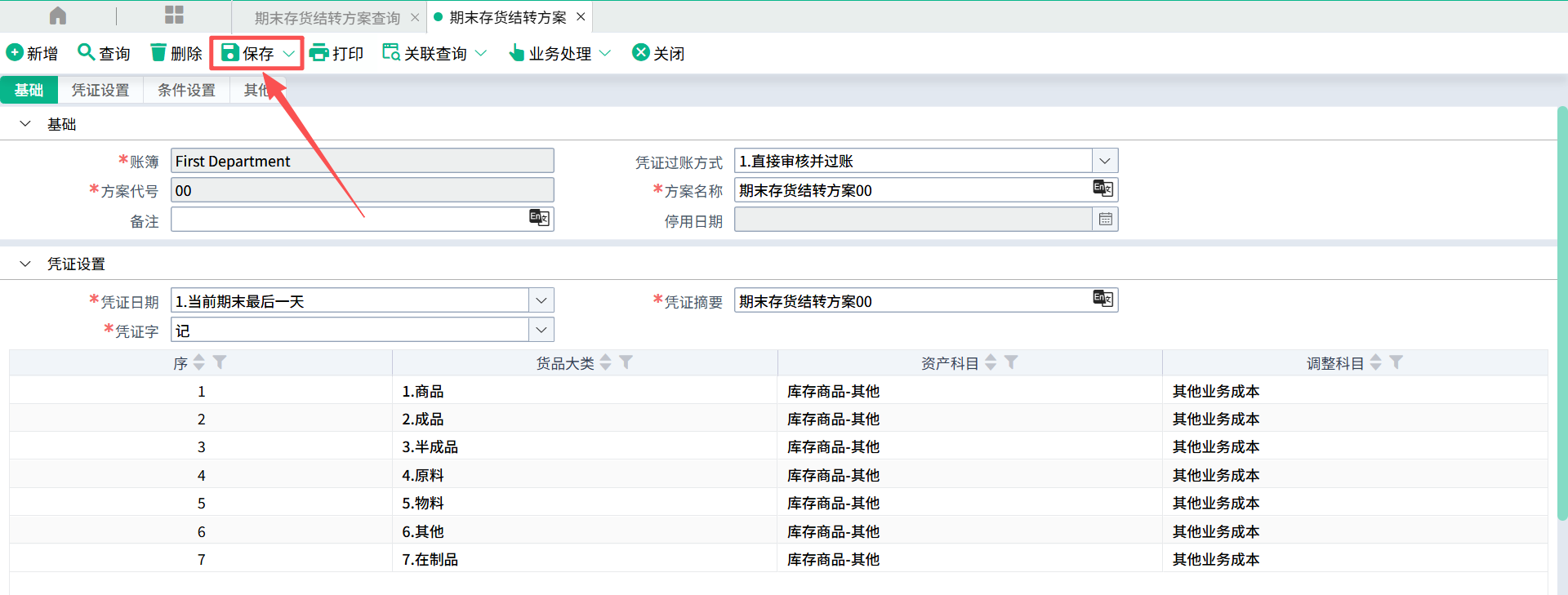Screen dimensions: 1568x595
Task: Click the filter icon in 货品大类 column
Action: [x=626, y=362]
